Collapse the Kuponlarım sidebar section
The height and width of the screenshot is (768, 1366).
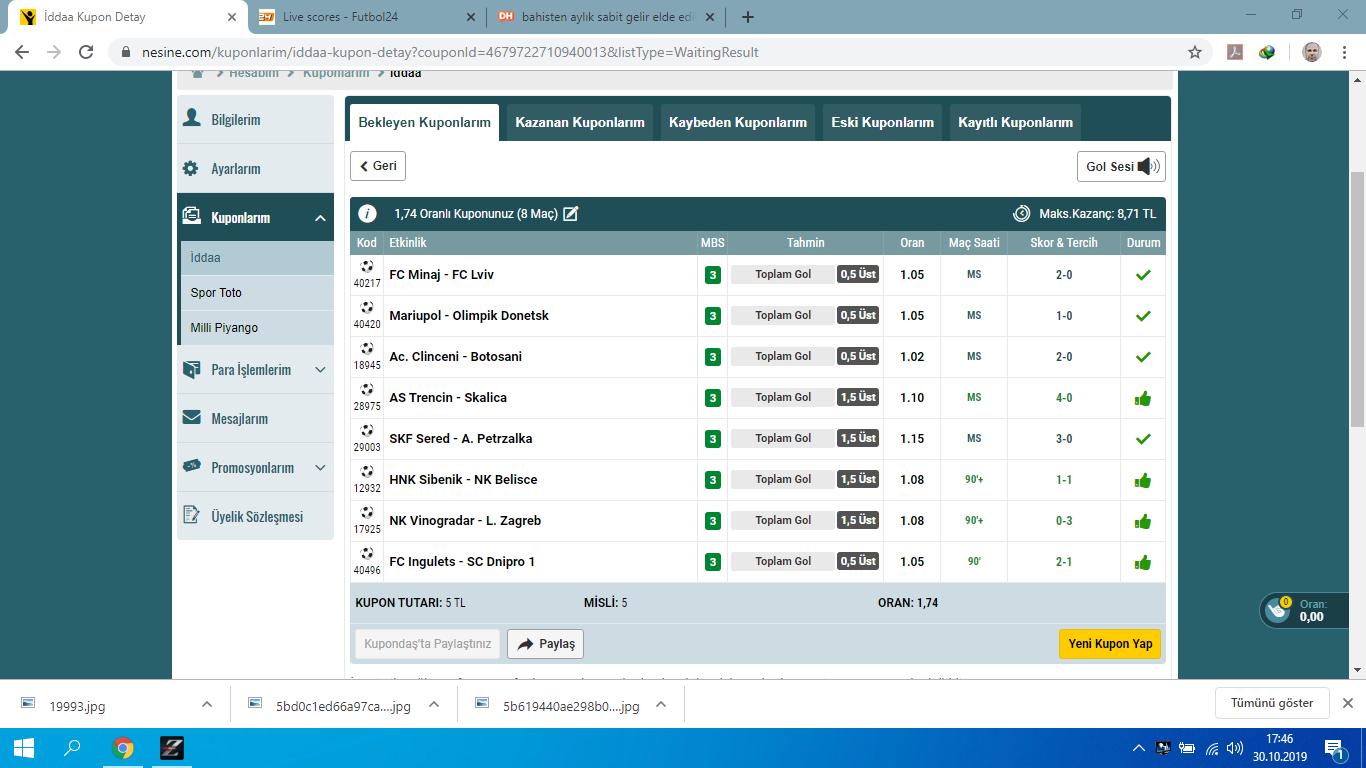(320, 218)
